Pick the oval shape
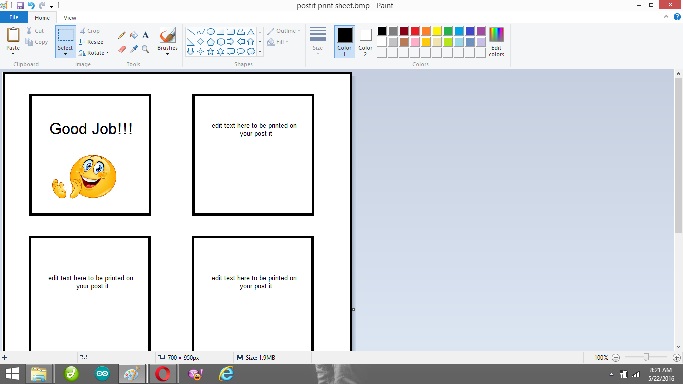Viewport: 683px width, 384px height. coord(211,31)
